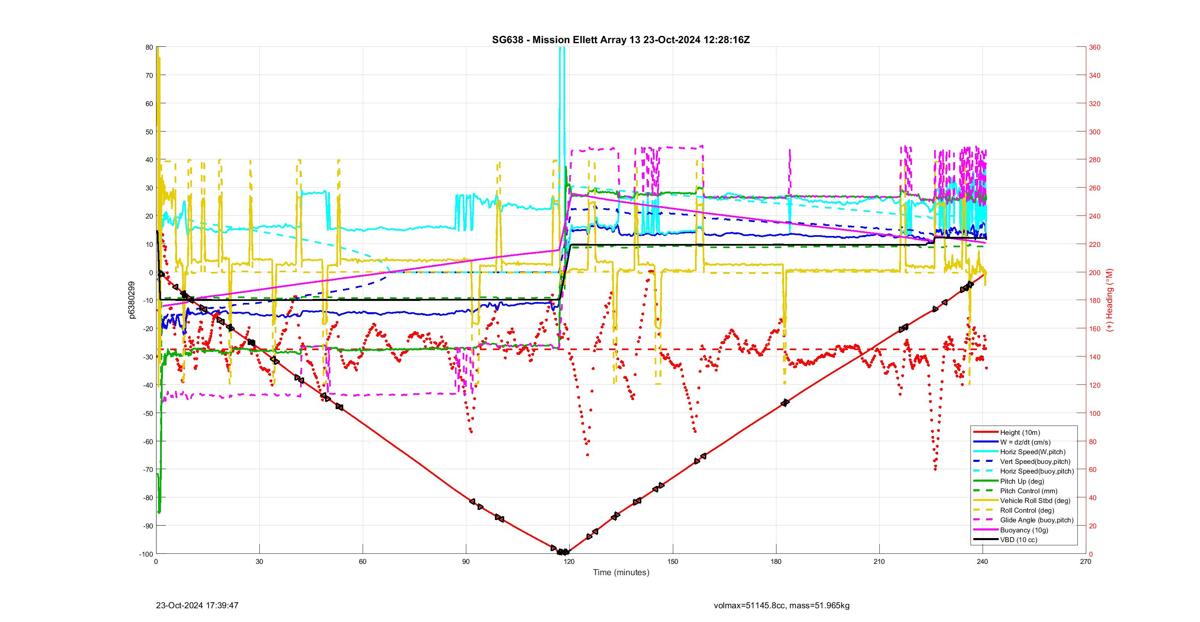Click the x-axis tick label '210'

(879, 562)
